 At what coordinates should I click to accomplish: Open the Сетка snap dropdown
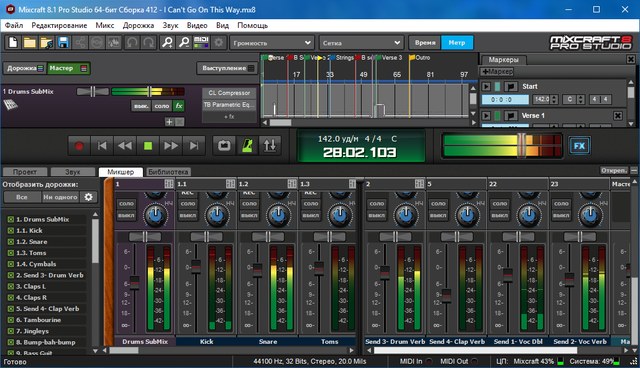pyautogui.click(x=361, y=43)
